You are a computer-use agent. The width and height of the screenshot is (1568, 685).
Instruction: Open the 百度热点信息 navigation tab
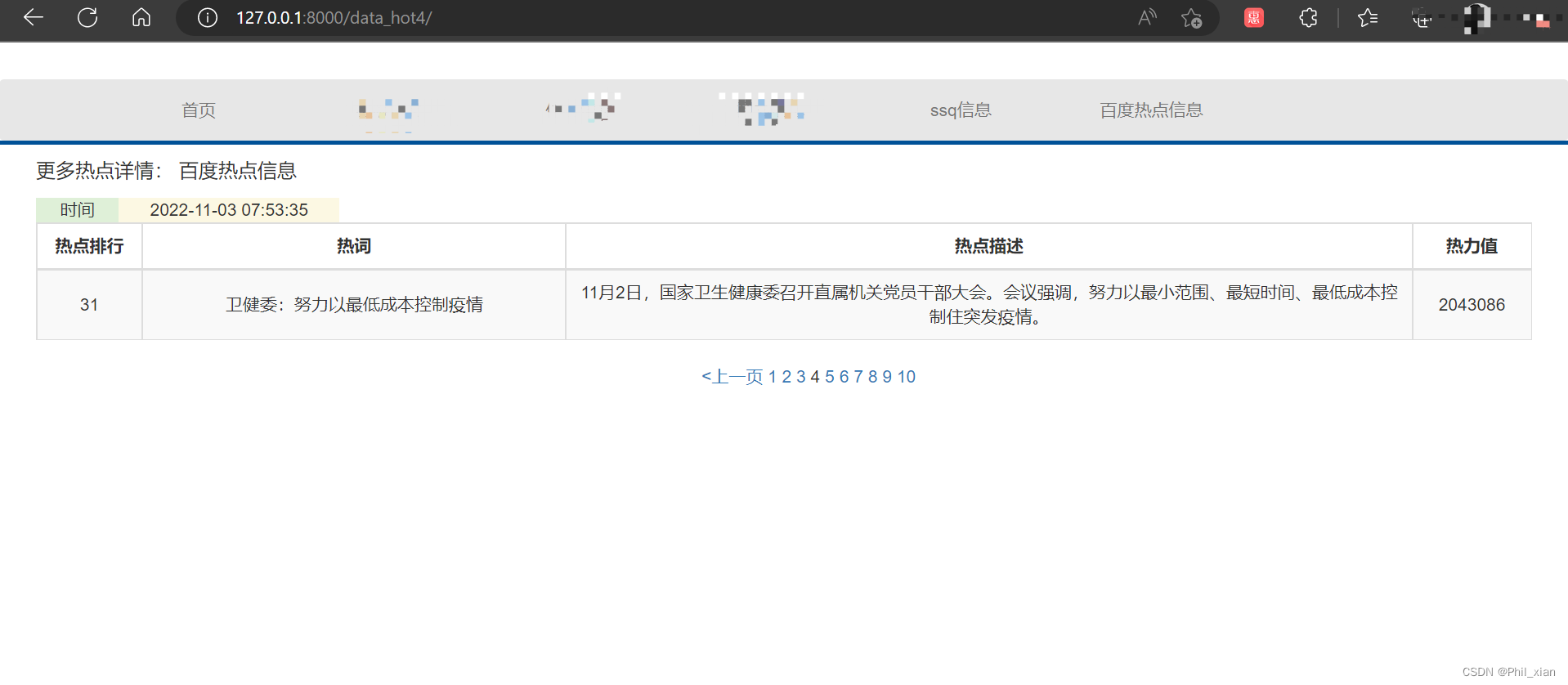pyautogui.click(x=1151, y=110)
